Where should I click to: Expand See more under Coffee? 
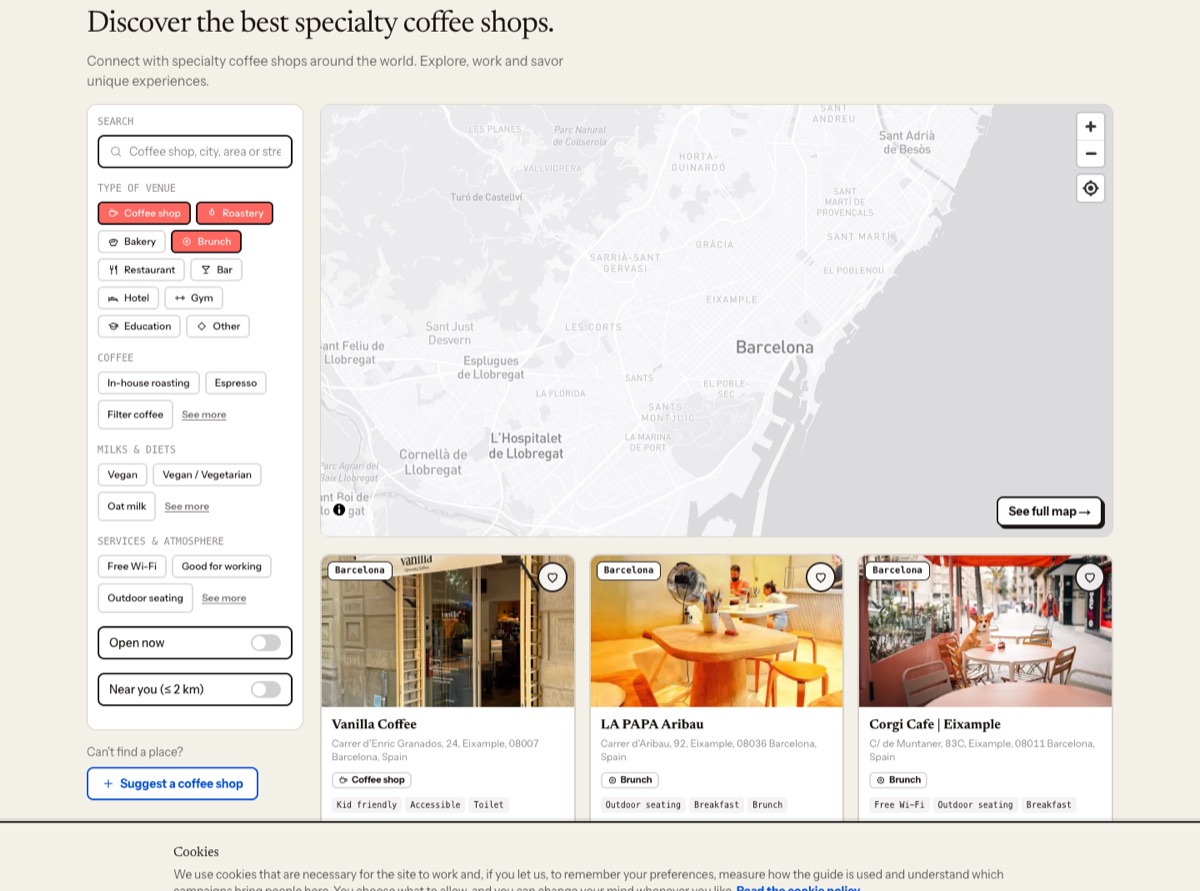[204, 415]
